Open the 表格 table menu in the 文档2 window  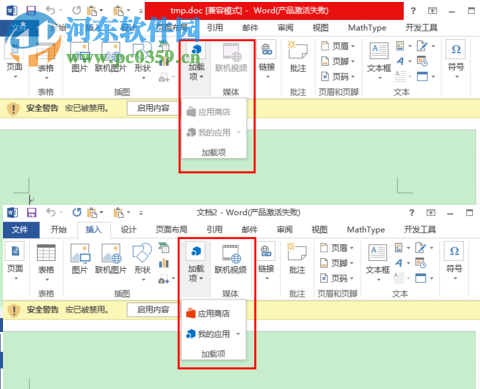(46, 263)
